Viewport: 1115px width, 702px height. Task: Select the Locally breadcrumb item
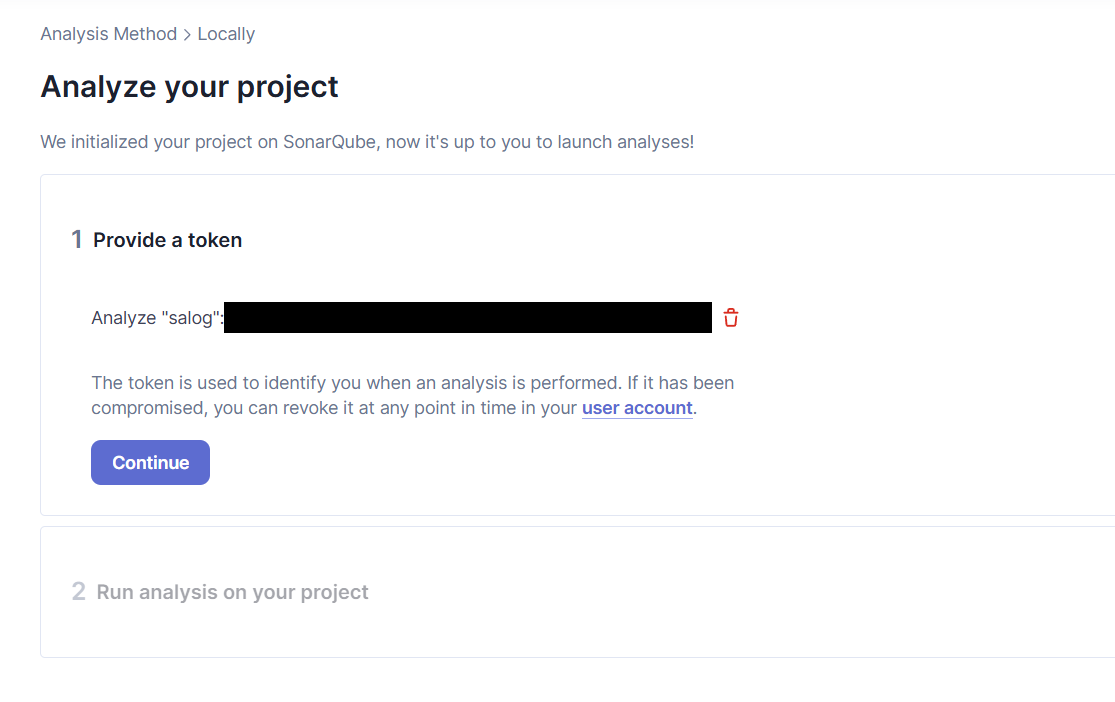tap(226, 34)
